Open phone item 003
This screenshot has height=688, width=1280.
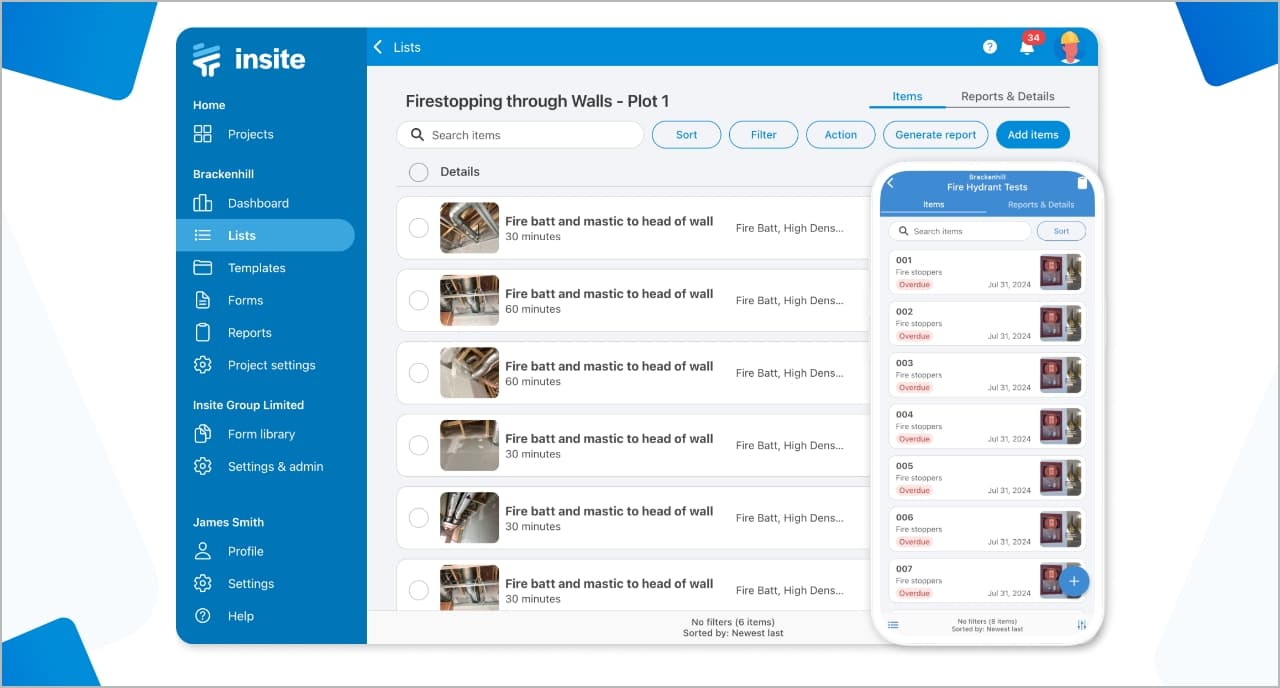click(986, 375)
